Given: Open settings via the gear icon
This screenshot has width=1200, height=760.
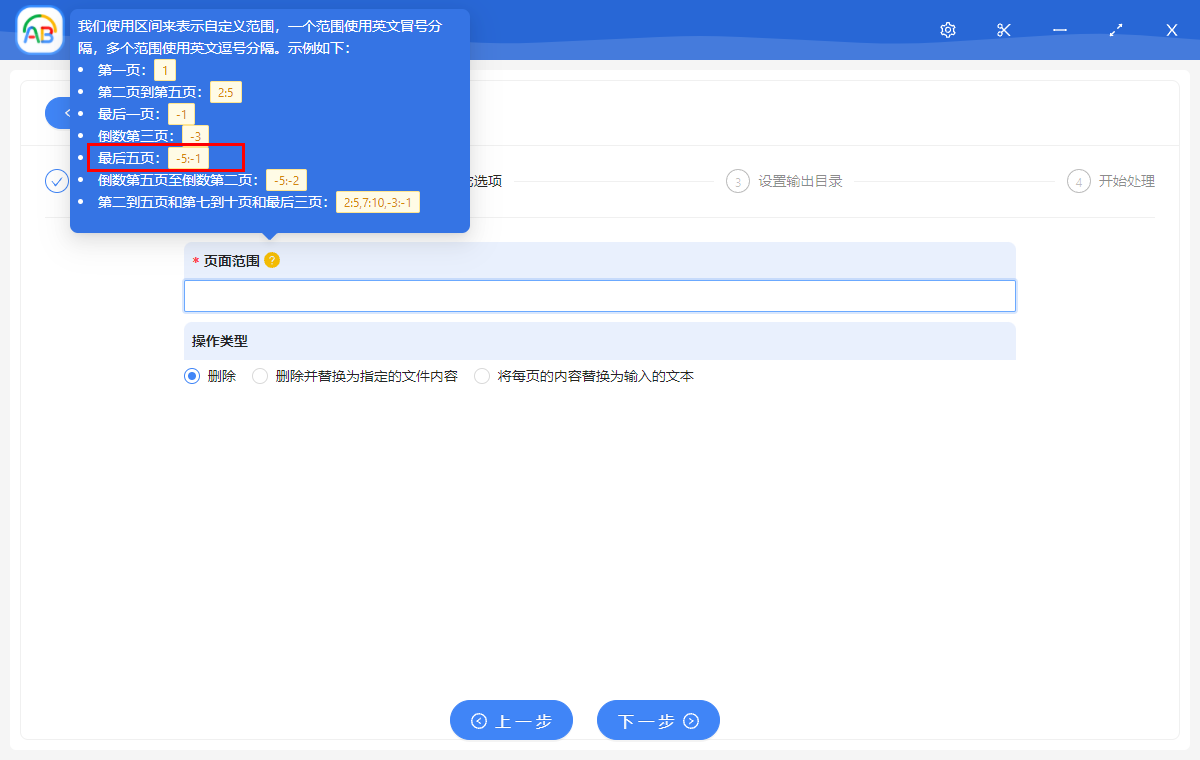Looking at the screenshot, I should (x=947, y=30).
